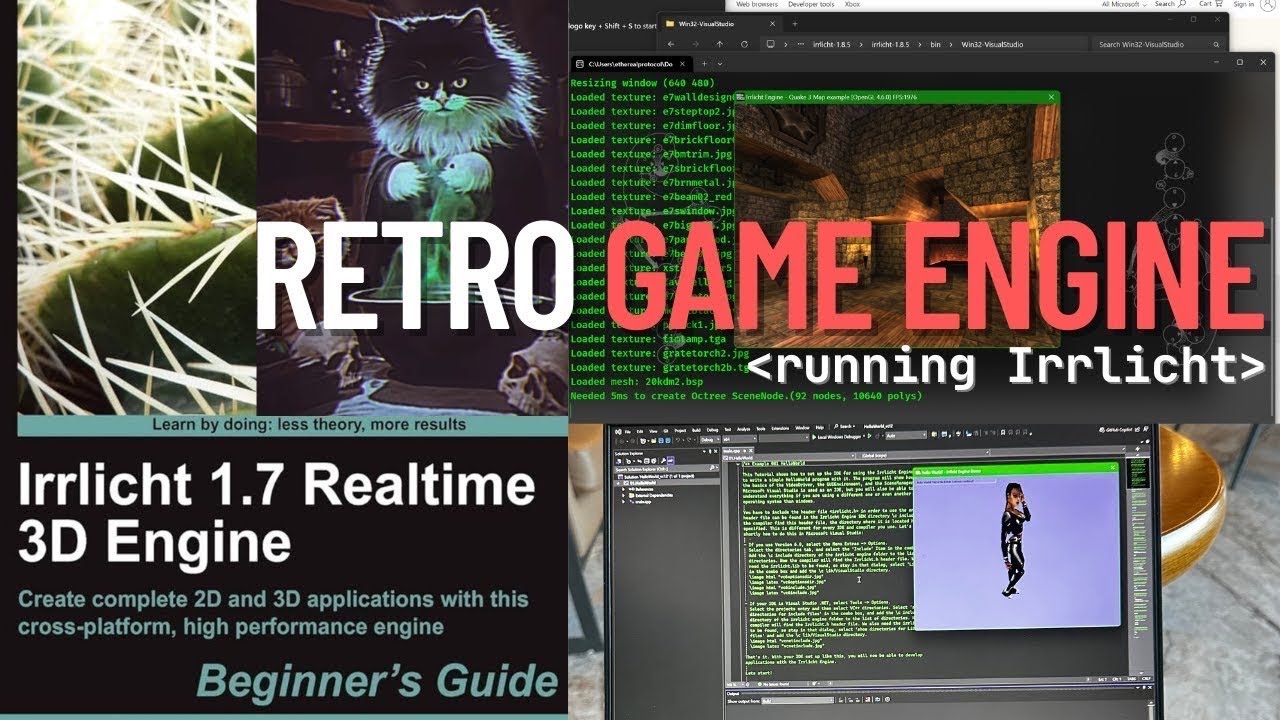Click the cat illustration thumbnail
The width and height of the screenshot is (1280, 720).
click(x=413, y=207)
